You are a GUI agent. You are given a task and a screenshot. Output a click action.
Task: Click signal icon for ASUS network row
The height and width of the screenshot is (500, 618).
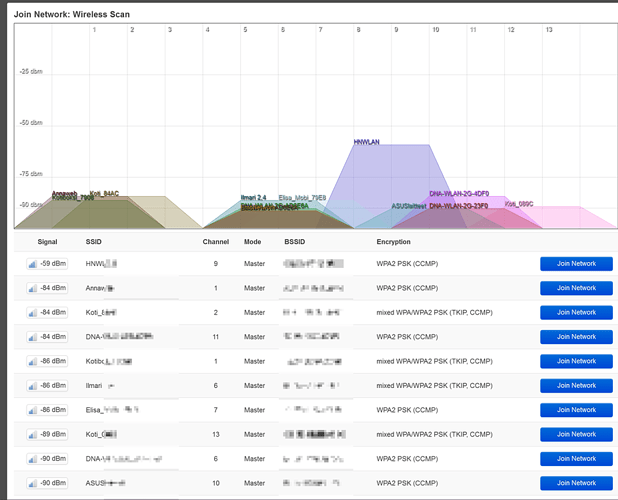33,483
